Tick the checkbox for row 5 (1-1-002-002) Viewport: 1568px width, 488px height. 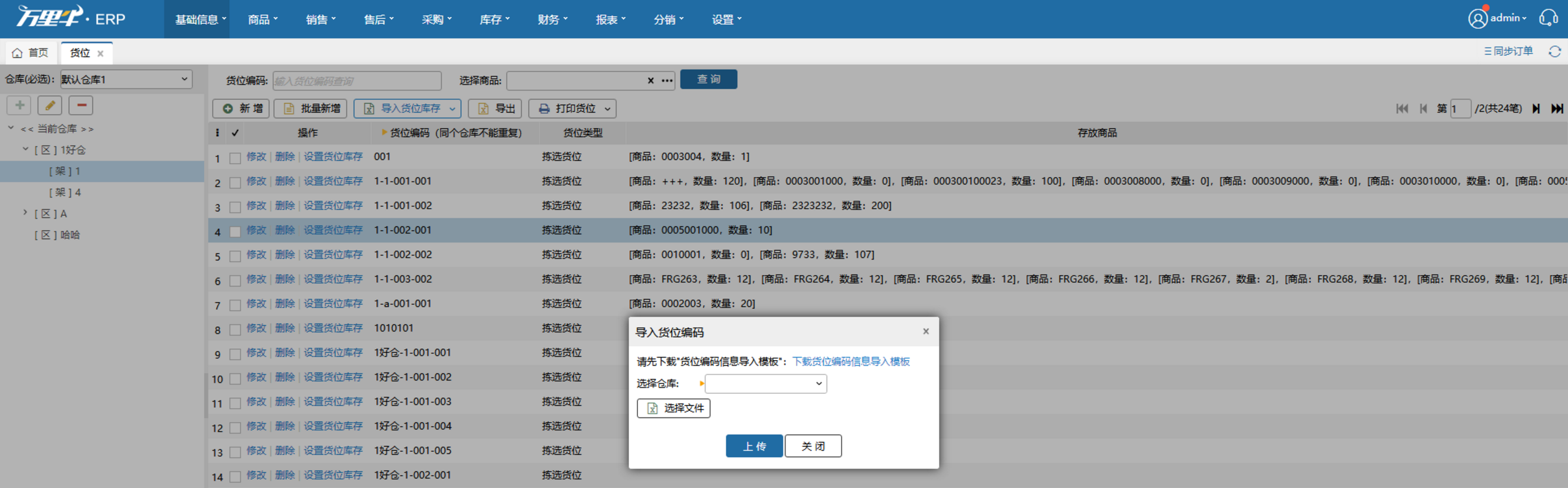[235, 257]
